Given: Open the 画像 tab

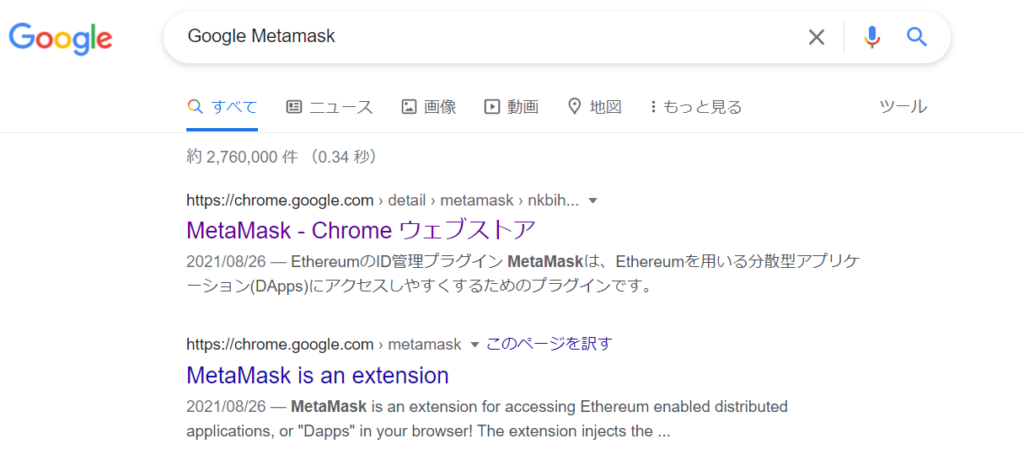Looking at the screenshot, I should 429,107.
